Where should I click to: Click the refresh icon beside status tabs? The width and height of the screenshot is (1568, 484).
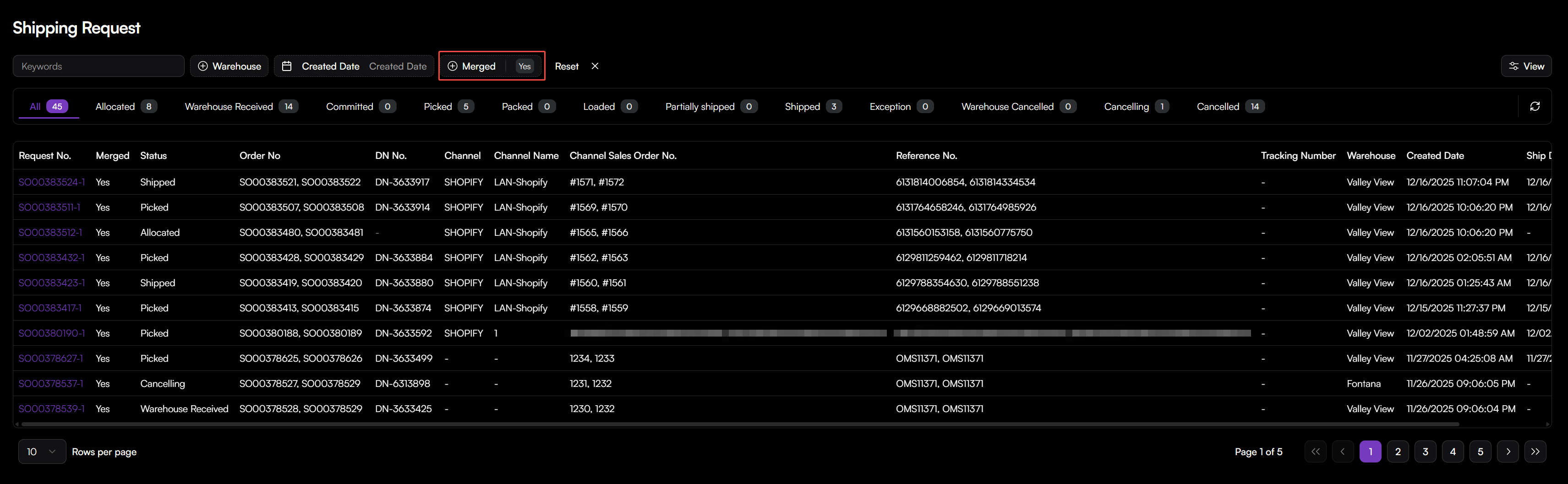coord(1535,107)
